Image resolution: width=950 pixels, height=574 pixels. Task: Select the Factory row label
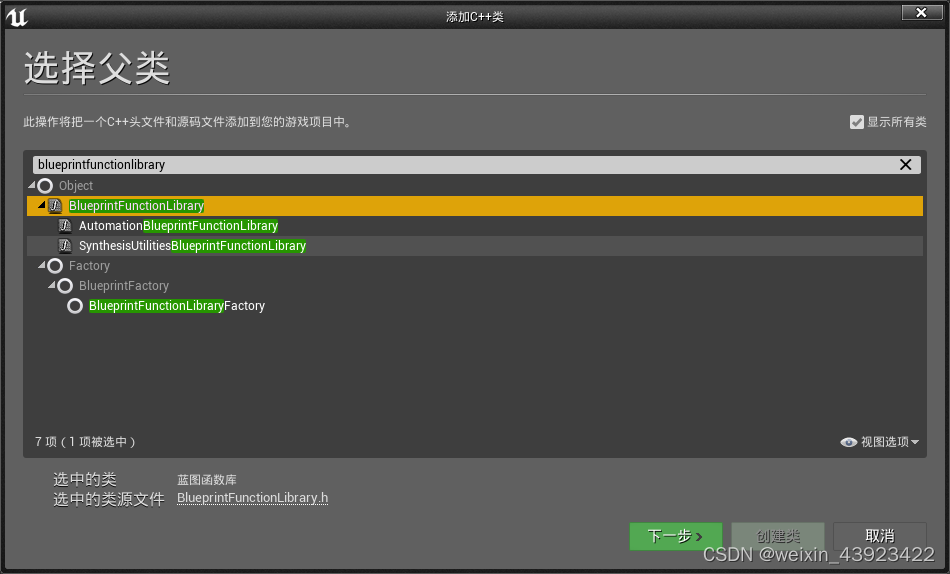point(89,265)
